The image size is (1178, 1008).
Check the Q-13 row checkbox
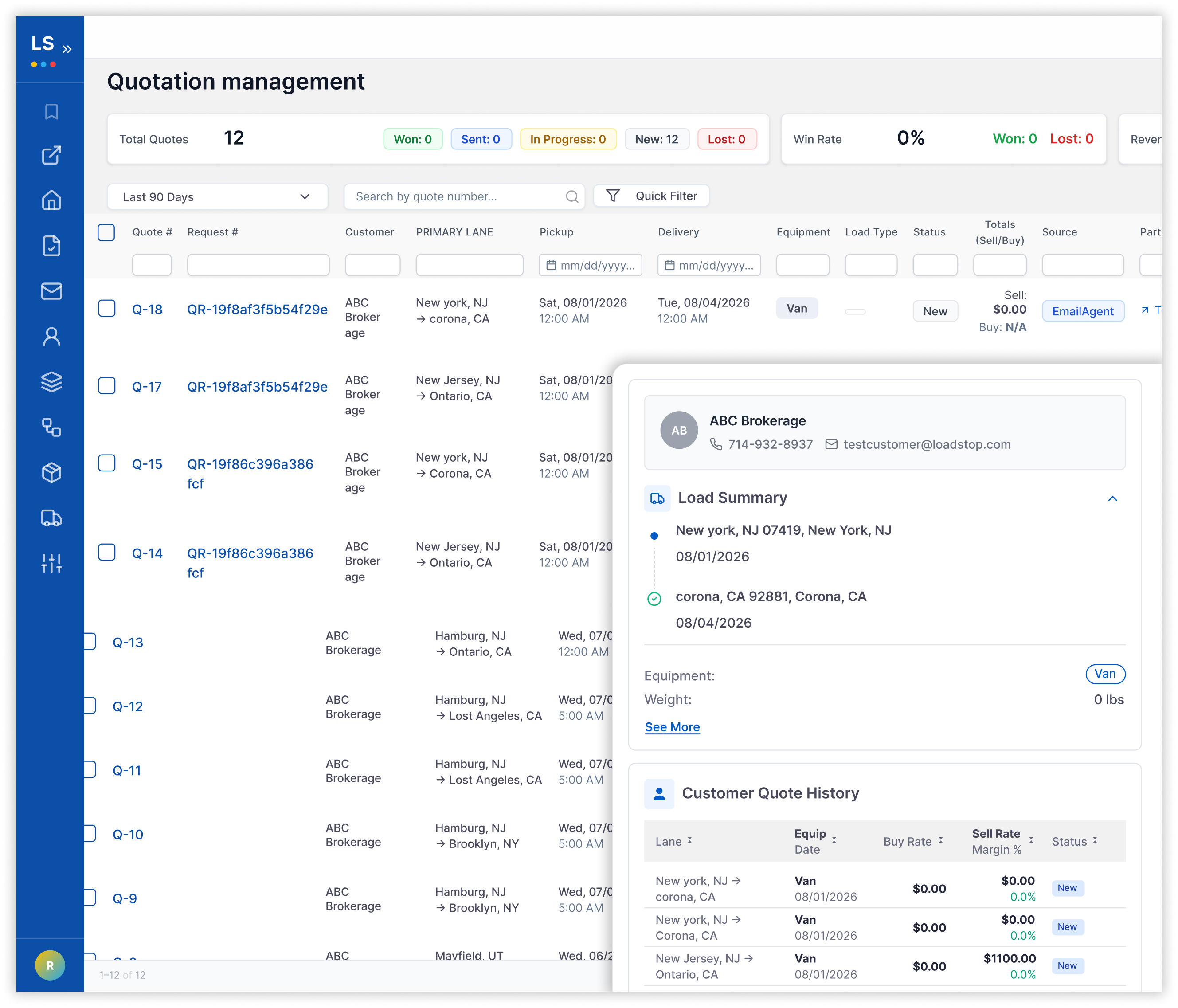(x=89, y=642)
